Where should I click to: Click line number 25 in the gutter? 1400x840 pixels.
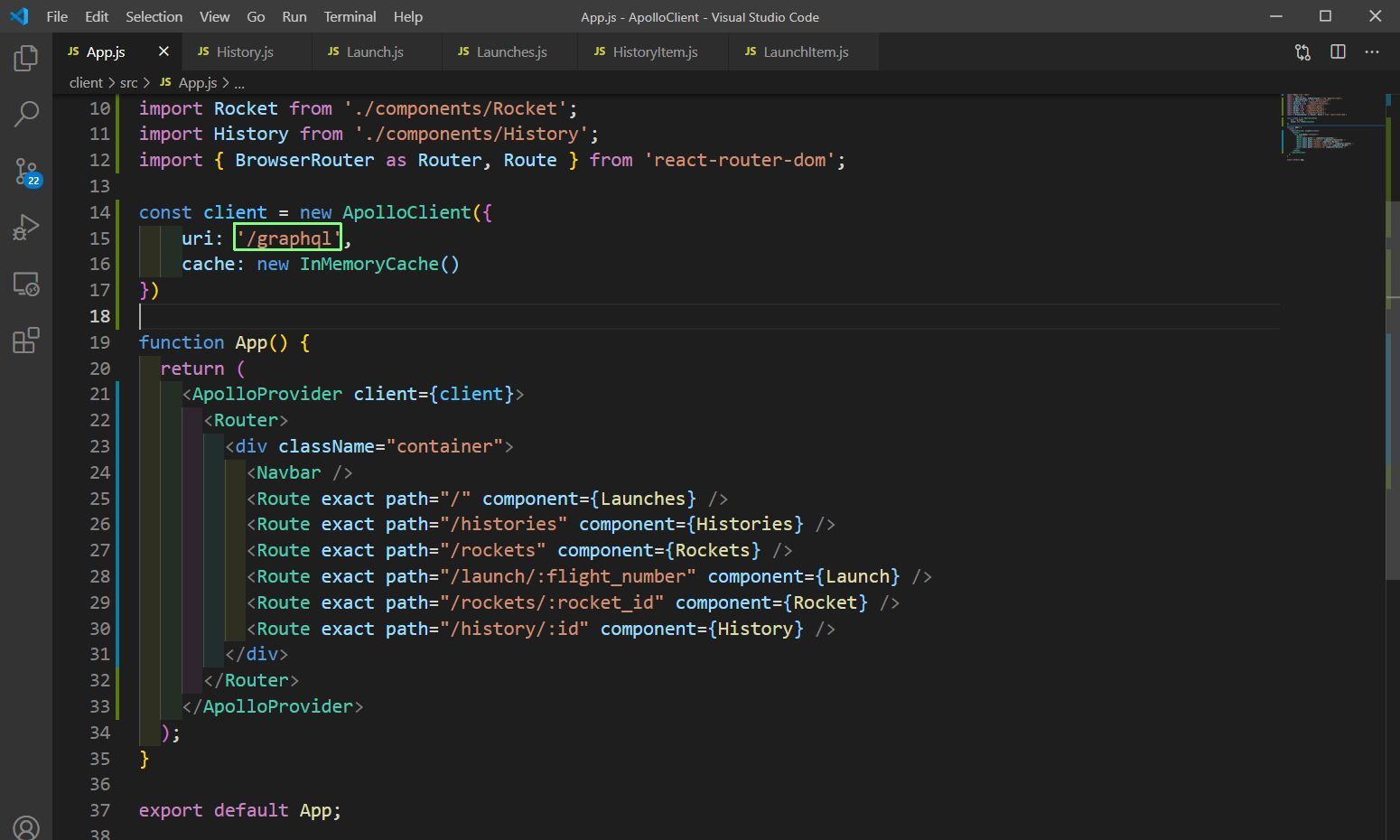pos(99,499)
